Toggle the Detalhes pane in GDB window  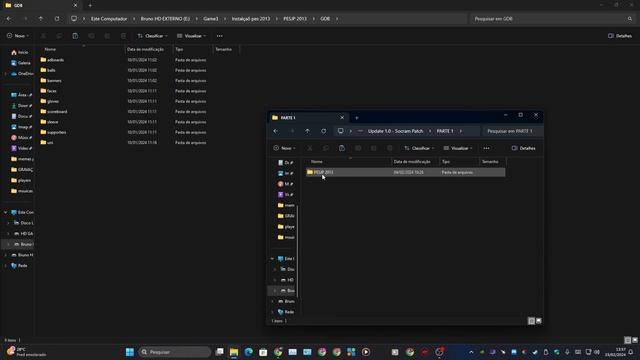(620, 36)
